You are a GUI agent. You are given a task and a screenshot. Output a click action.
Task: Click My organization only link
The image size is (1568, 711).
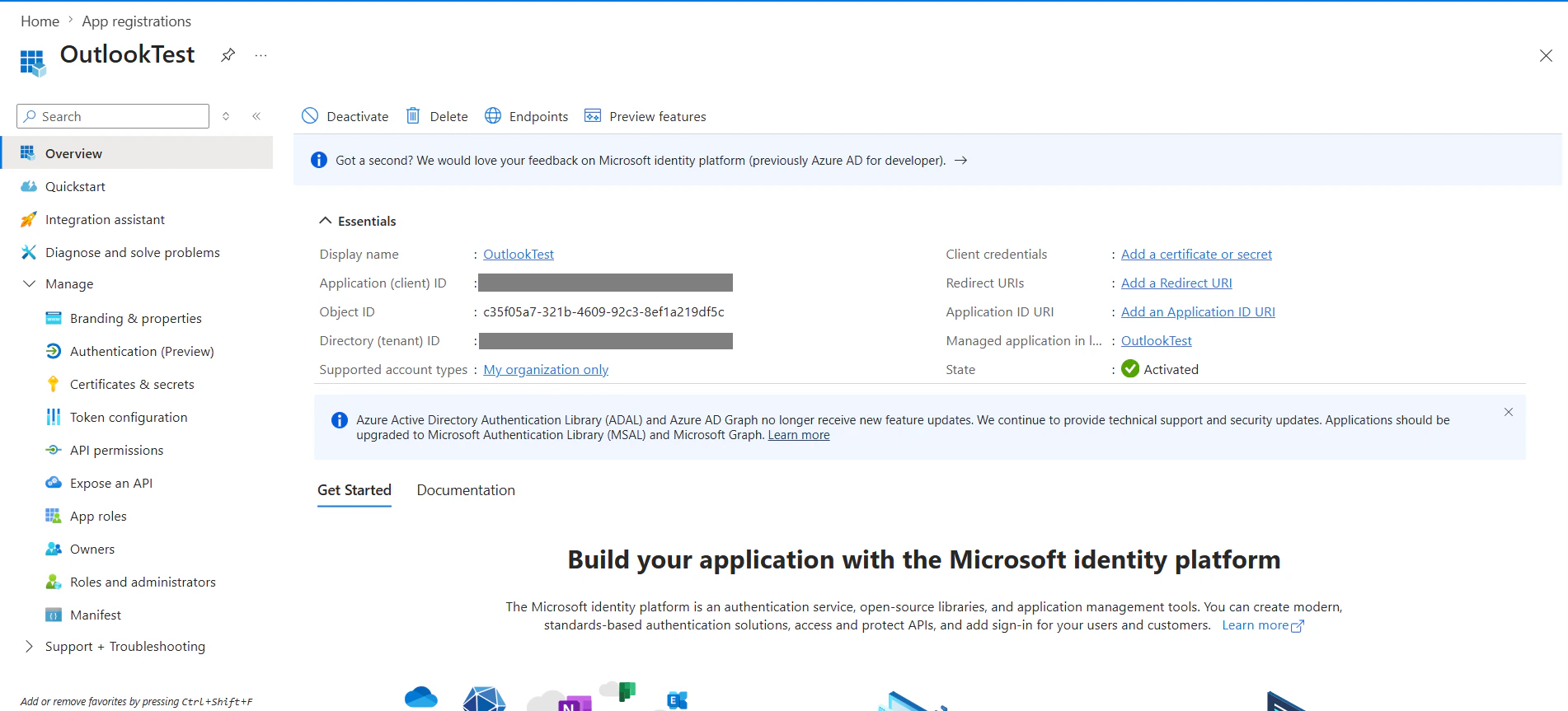pos(546,370)
